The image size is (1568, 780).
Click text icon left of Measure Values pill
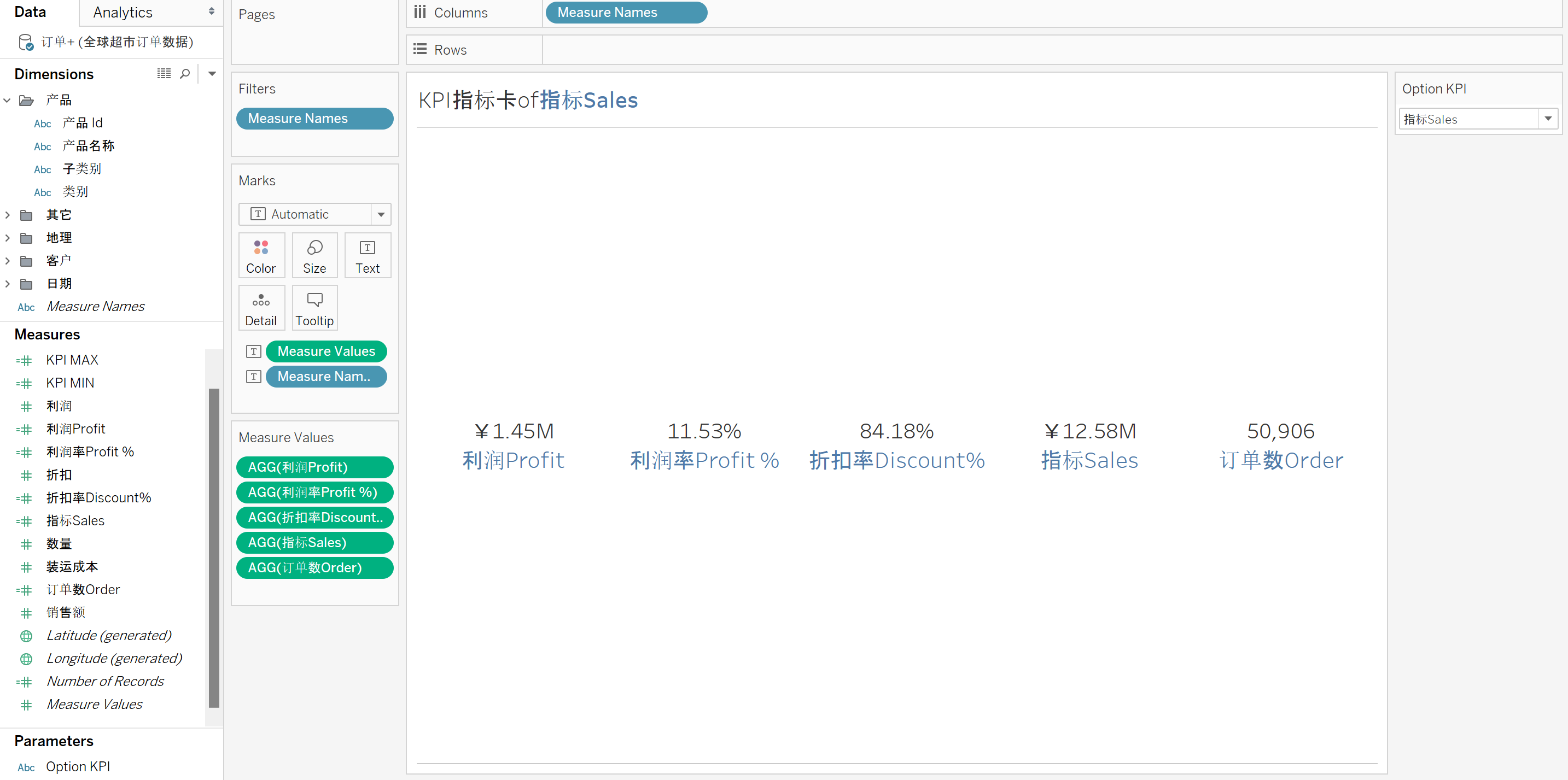(253, 351)
